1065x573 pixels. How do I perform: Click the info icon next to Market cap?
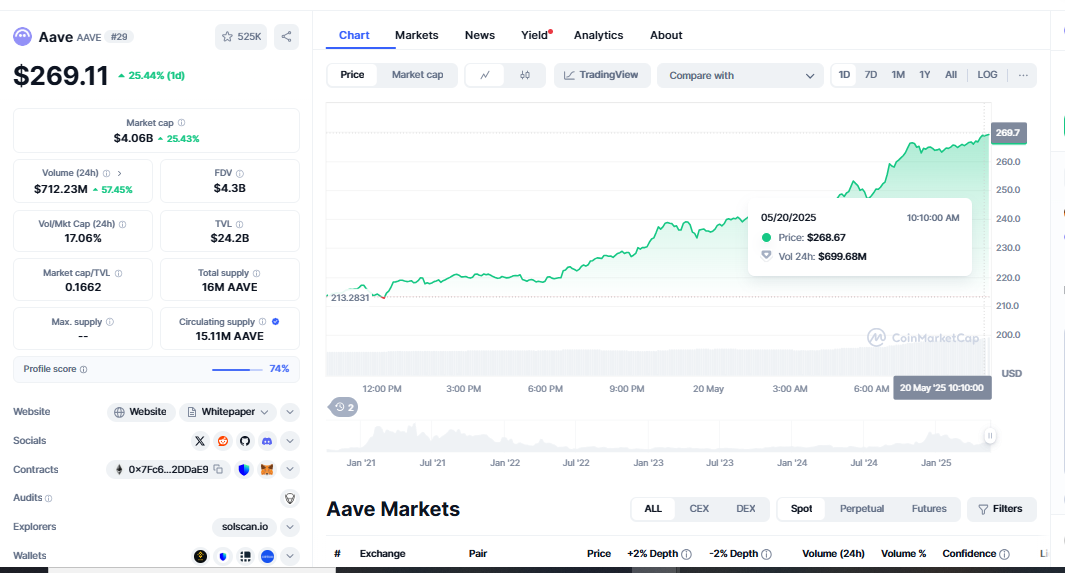181,123
